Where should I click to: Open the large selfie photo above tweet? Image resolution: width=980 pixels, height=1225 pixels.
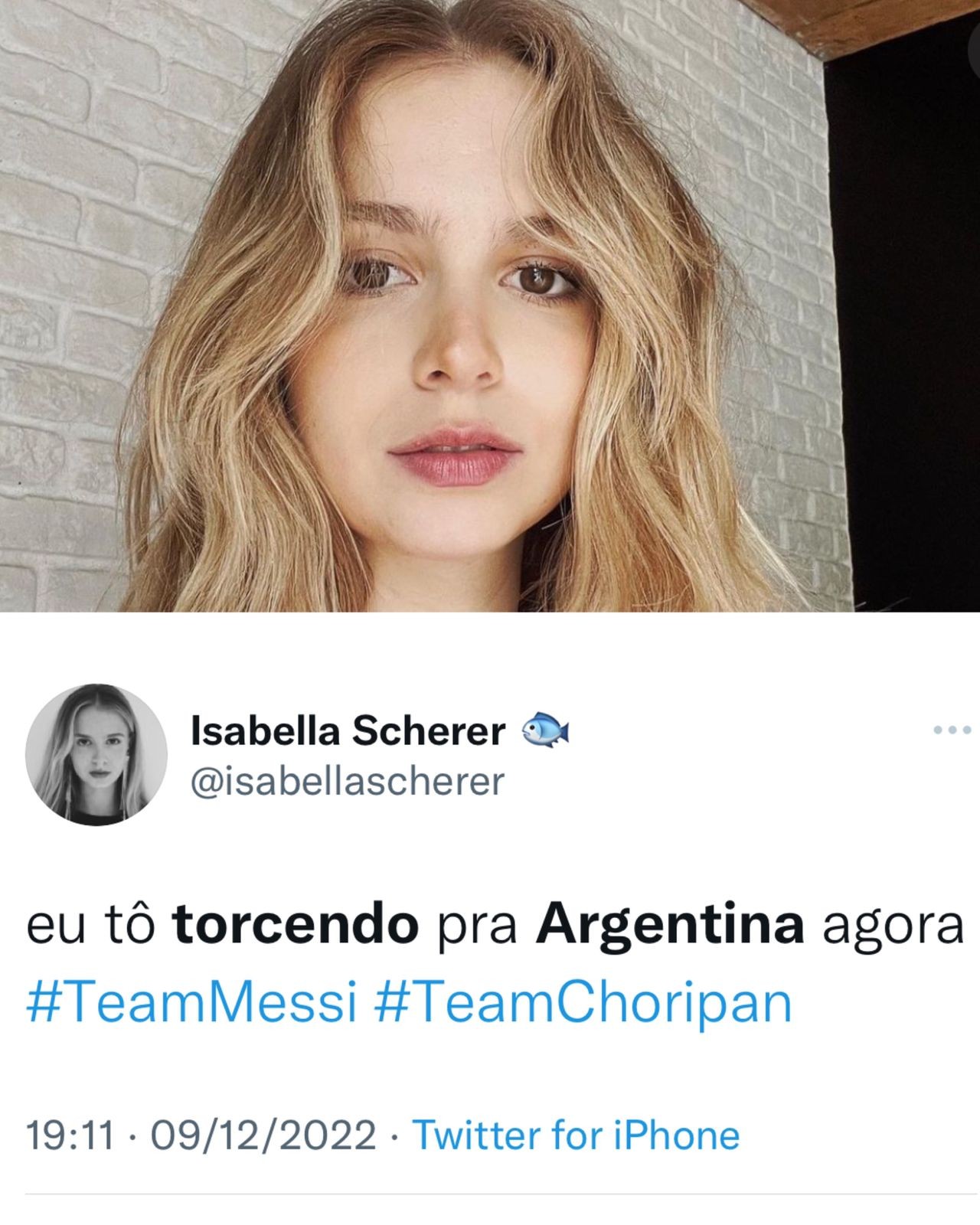click(490, 306)
